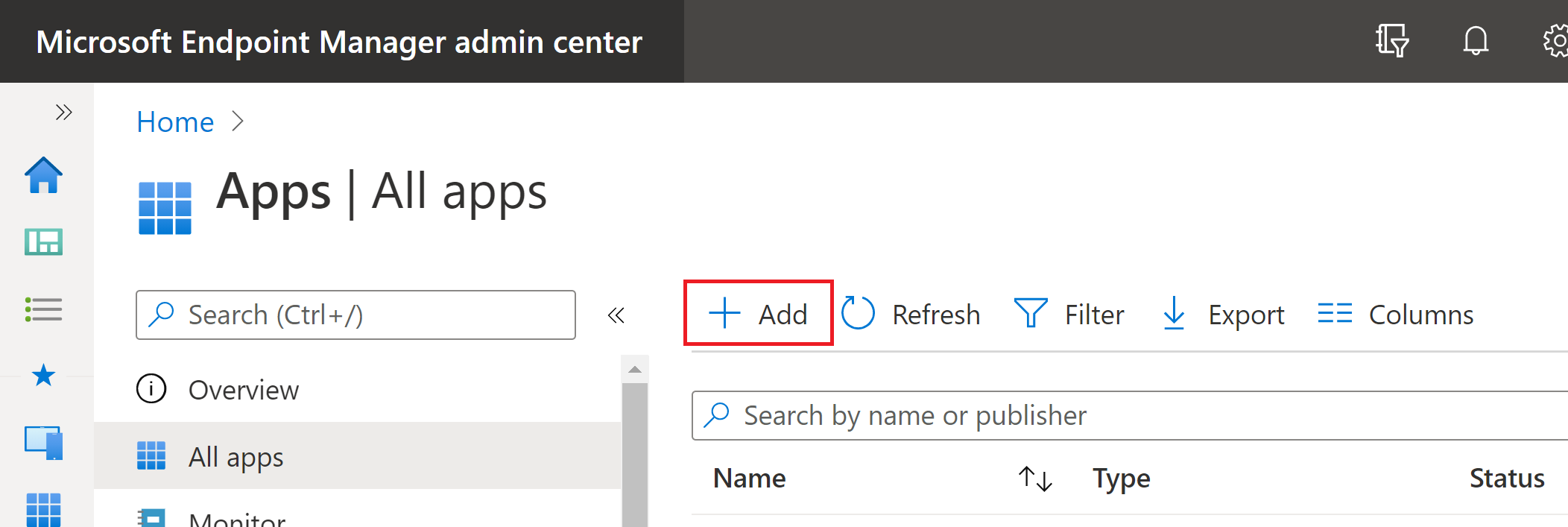Click the feedback icon in the top bar
The image size is (1568, 527).
1392,42
